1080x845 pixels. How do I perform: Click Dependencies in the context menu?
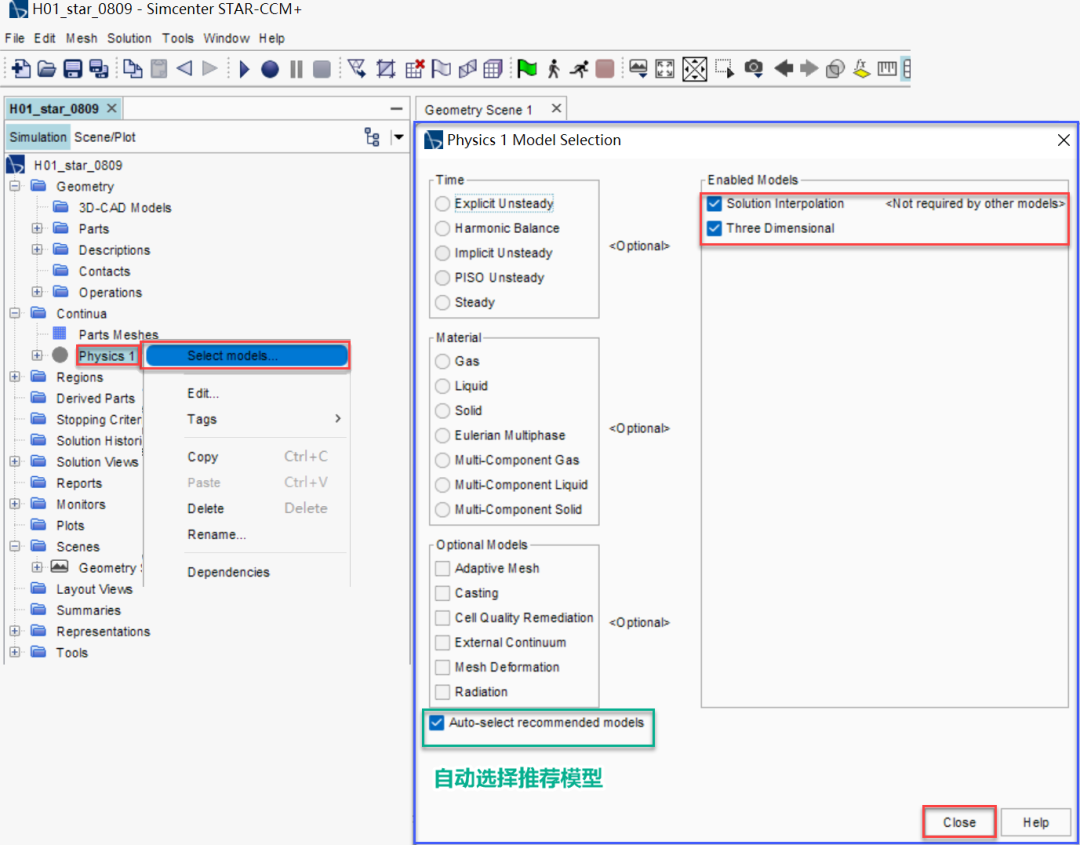[x=228, y=572]
